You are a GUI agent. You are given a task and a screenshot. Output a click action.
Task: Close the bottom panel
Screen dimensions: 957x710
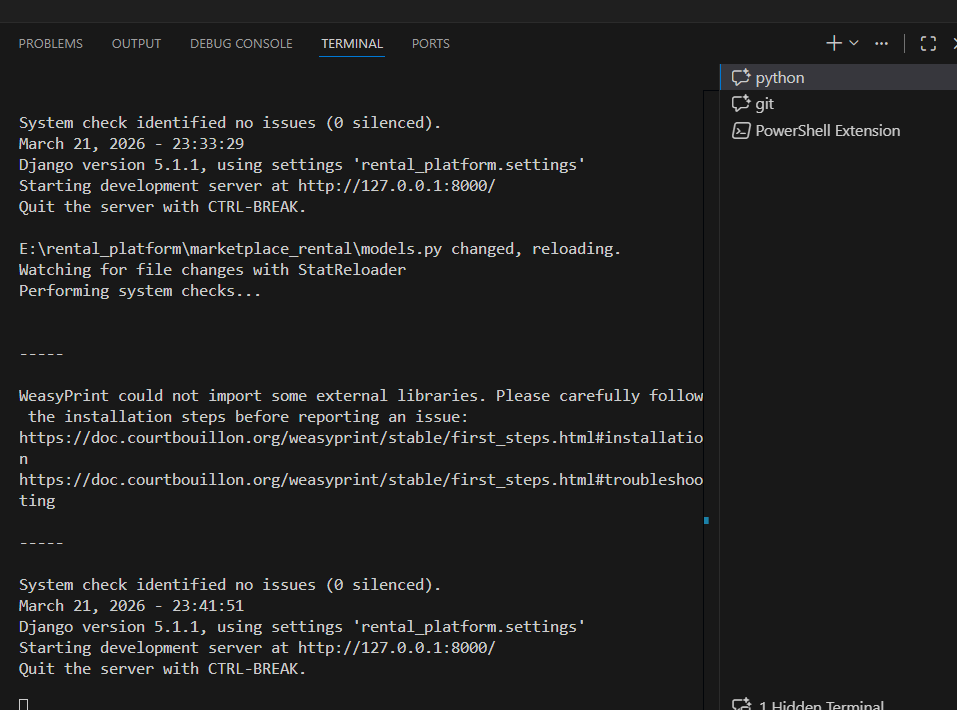point(953,43)
